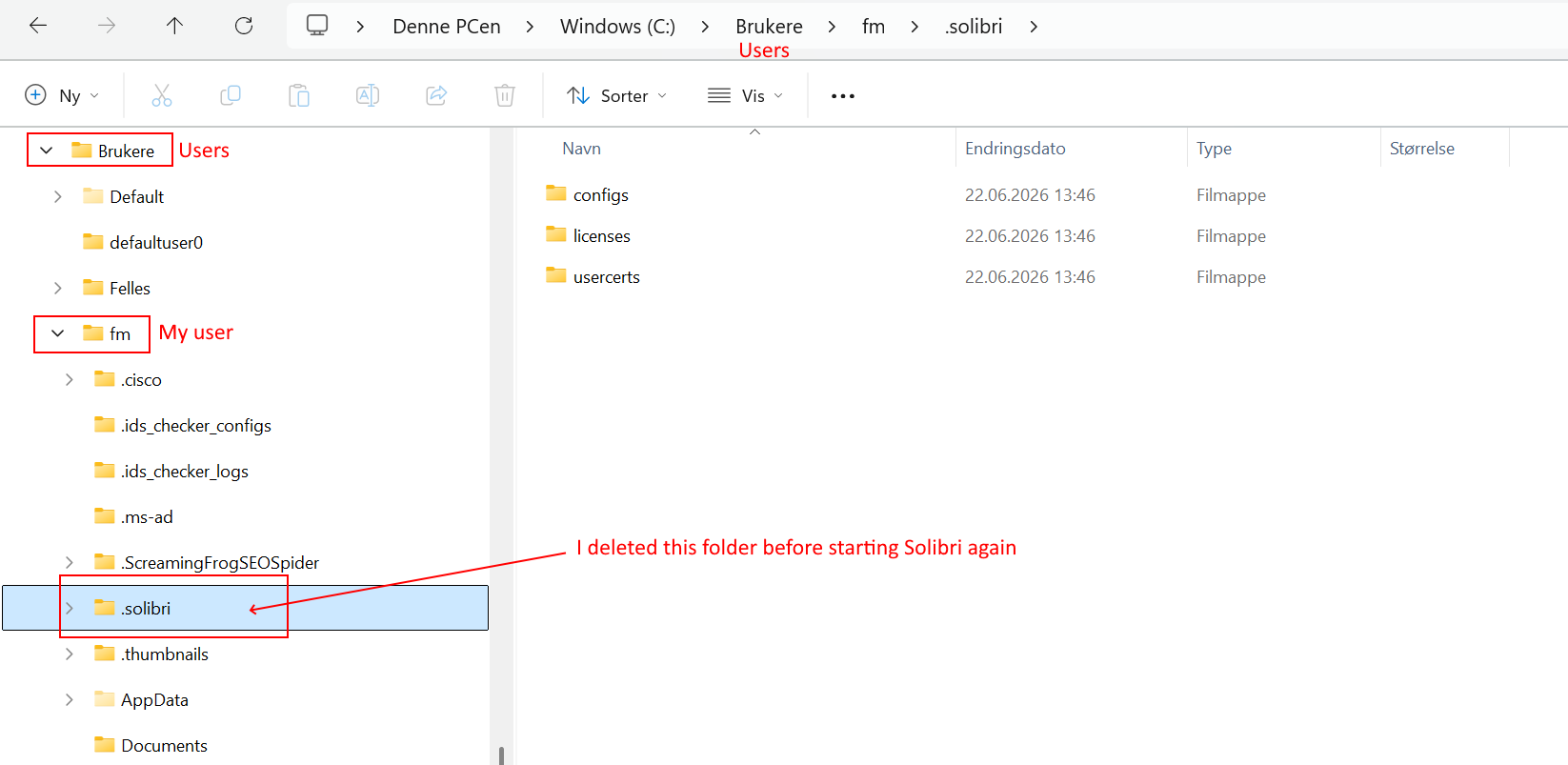Click the Rename icon

pyautogui.click(x=368, y=95)
